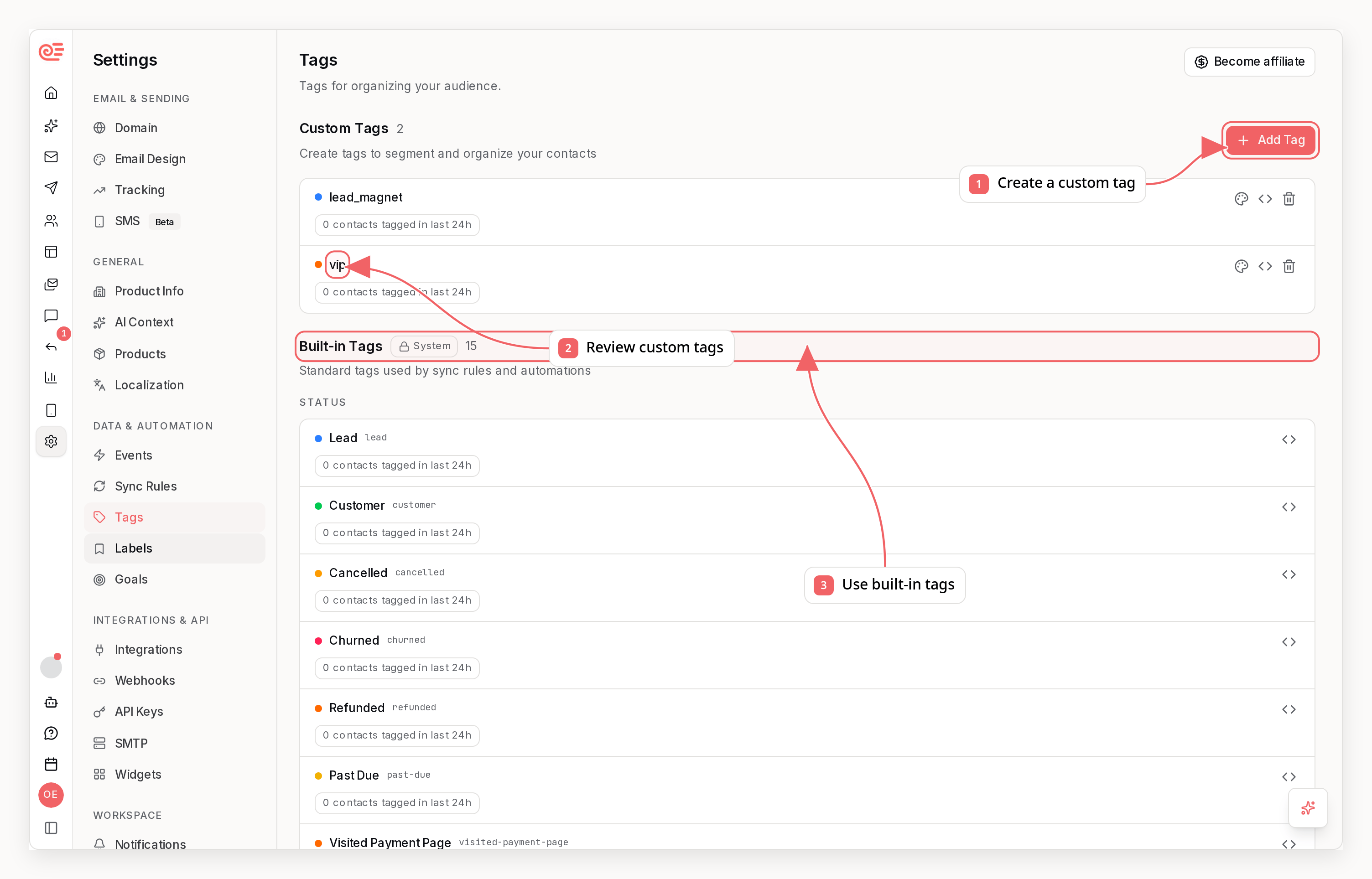Screen dimensions: 1372x879
Task: Click the System lock badge
Action: pyautogui.click(x=424, y=346)
